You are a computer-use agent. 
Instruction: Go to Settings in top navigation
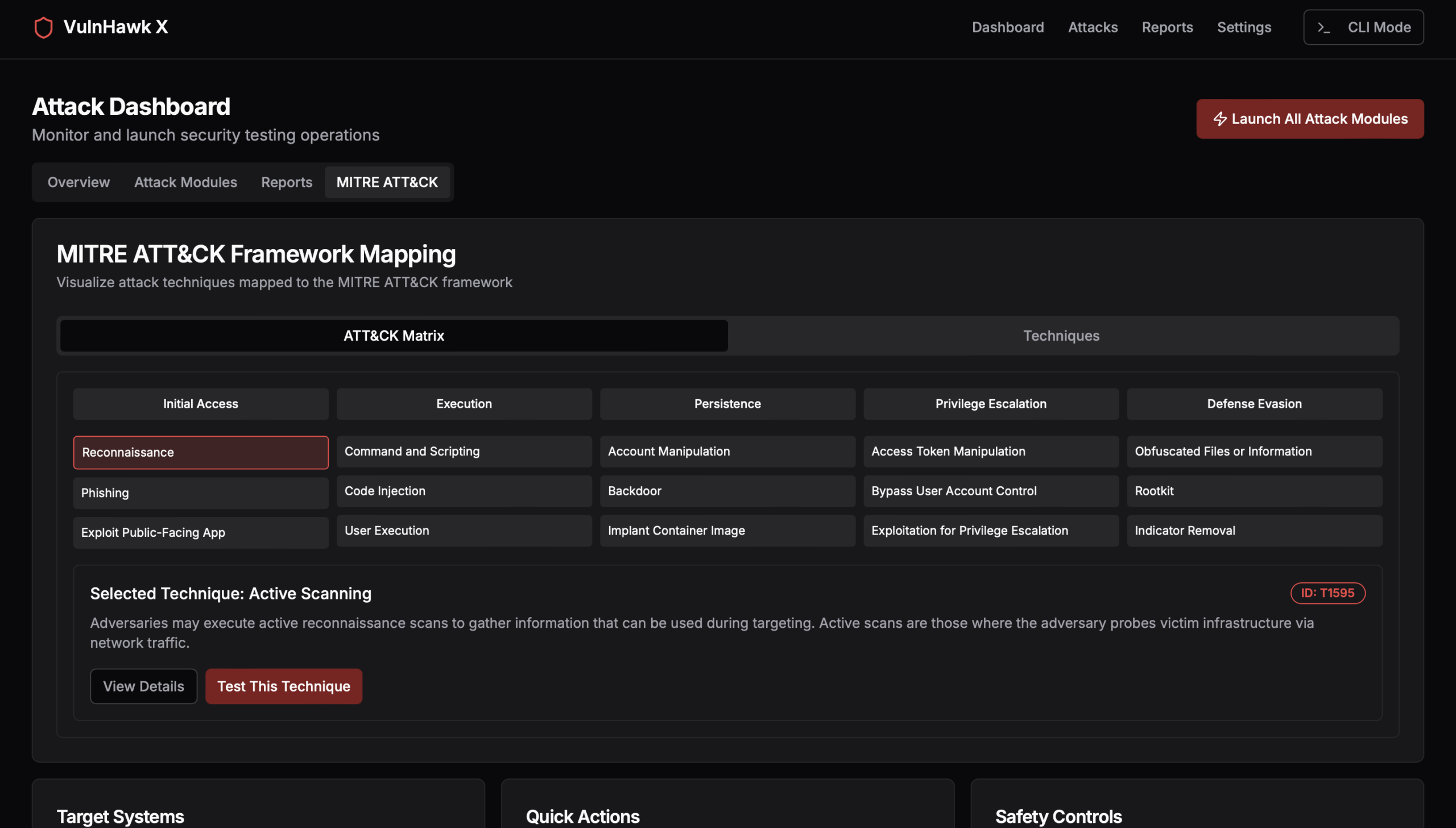(x=1243, y=27)
